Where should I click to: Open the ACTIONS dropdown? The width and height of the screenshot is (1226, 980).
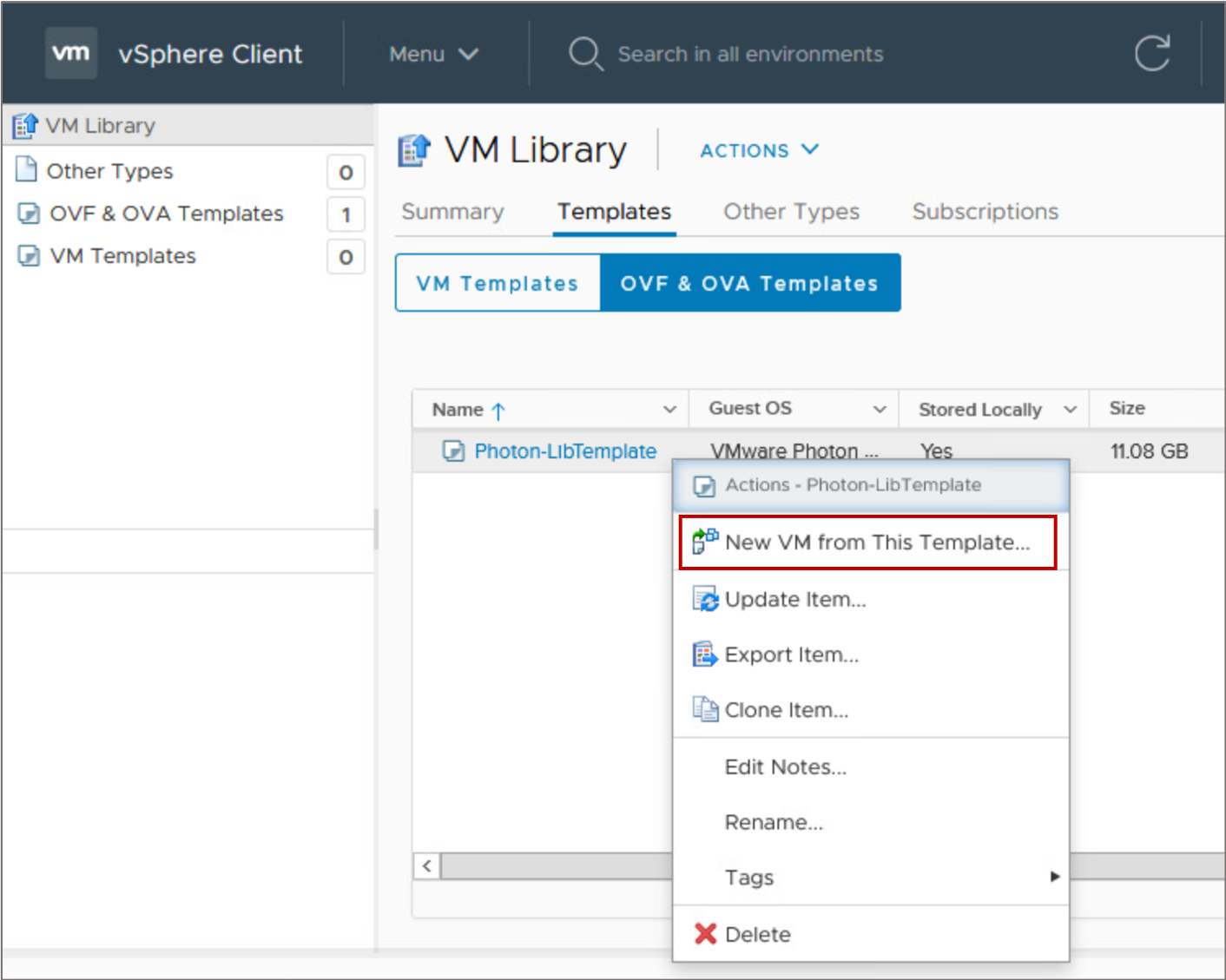[759, 150]
